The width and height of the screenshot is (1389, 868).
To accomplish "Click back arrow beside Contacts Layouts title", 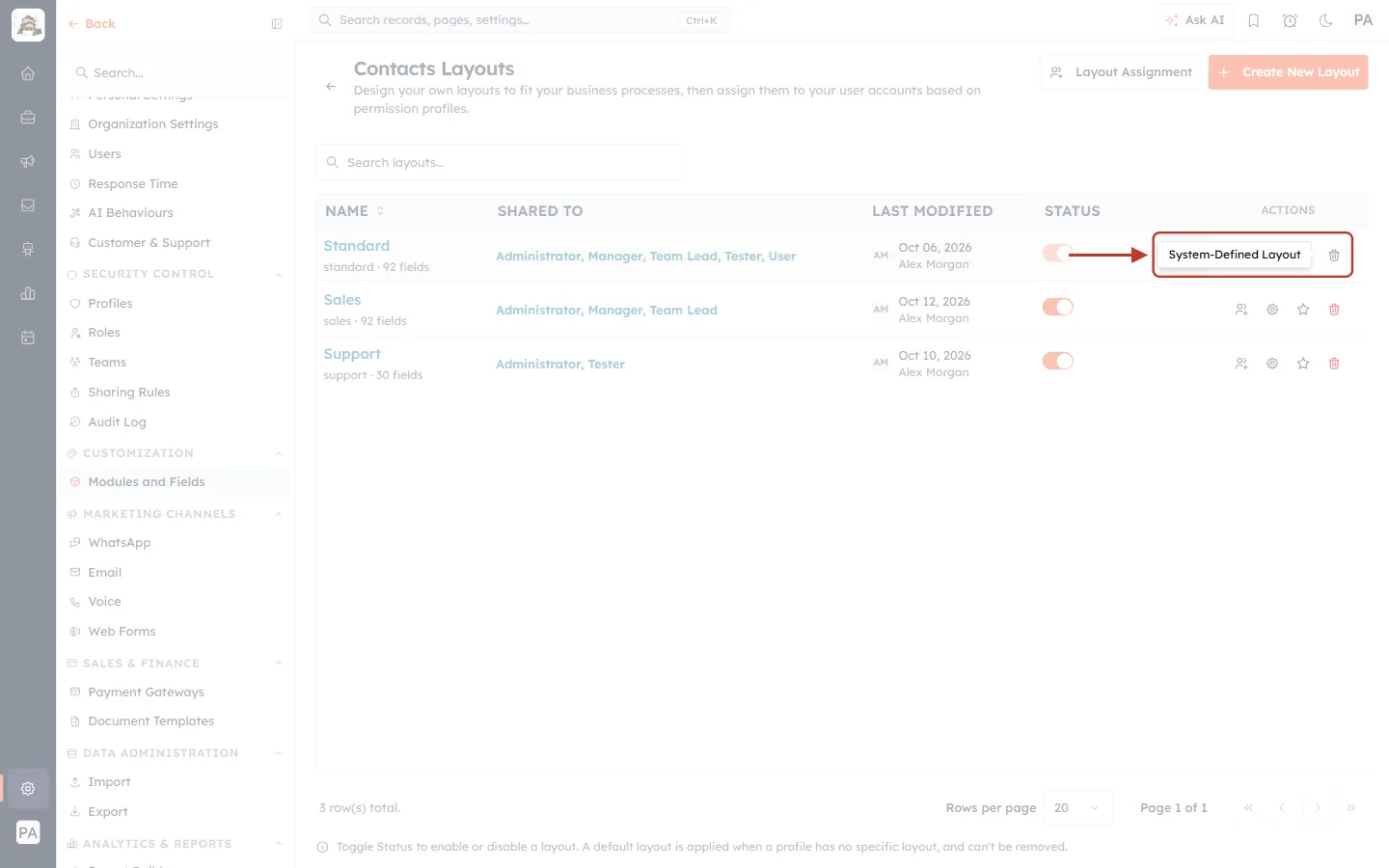I will 331,87.
